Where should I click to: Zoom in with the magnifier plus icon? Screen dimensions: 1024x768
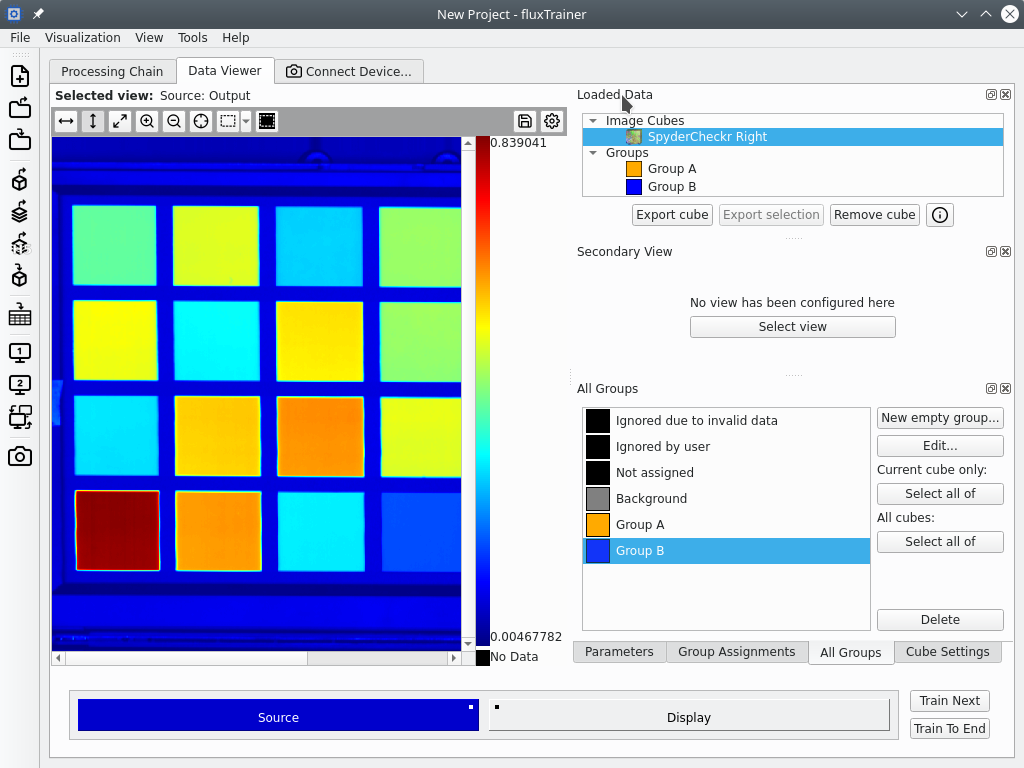point(147,121)
